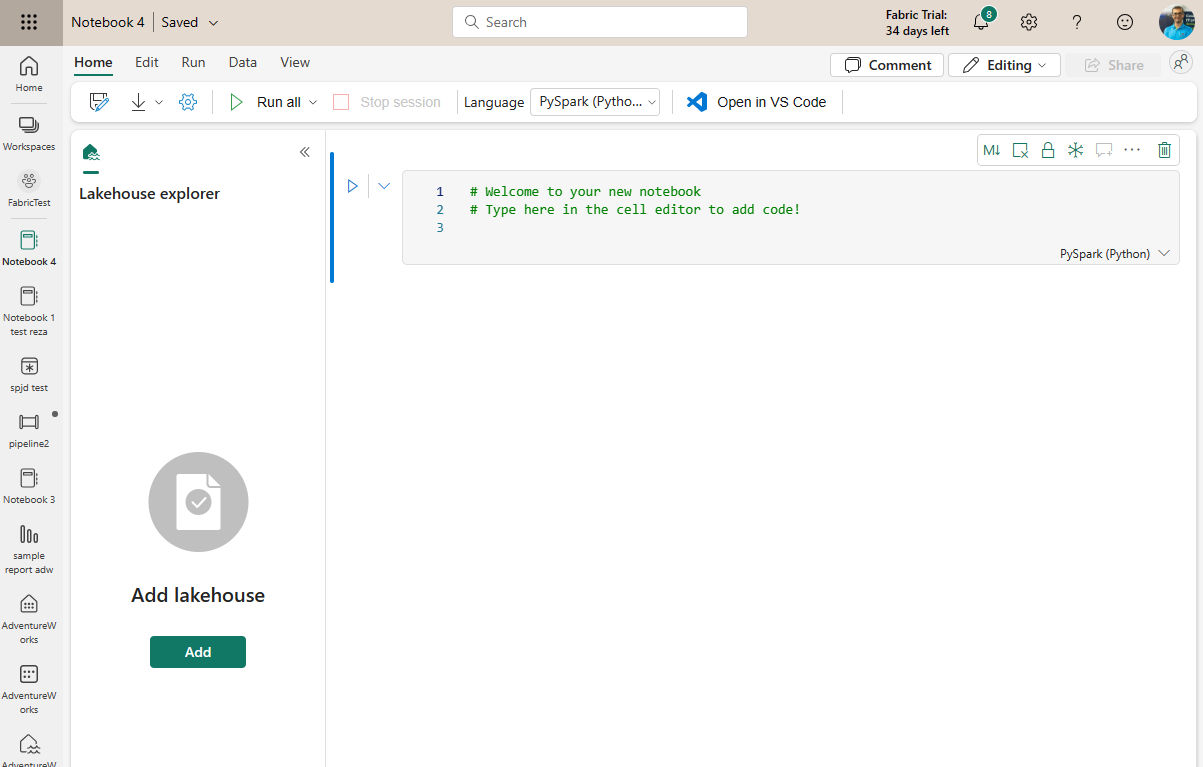Open the Run all dropdown arrow
Viewport: 1203px width, 767px height.
click(x=313, y=102)
